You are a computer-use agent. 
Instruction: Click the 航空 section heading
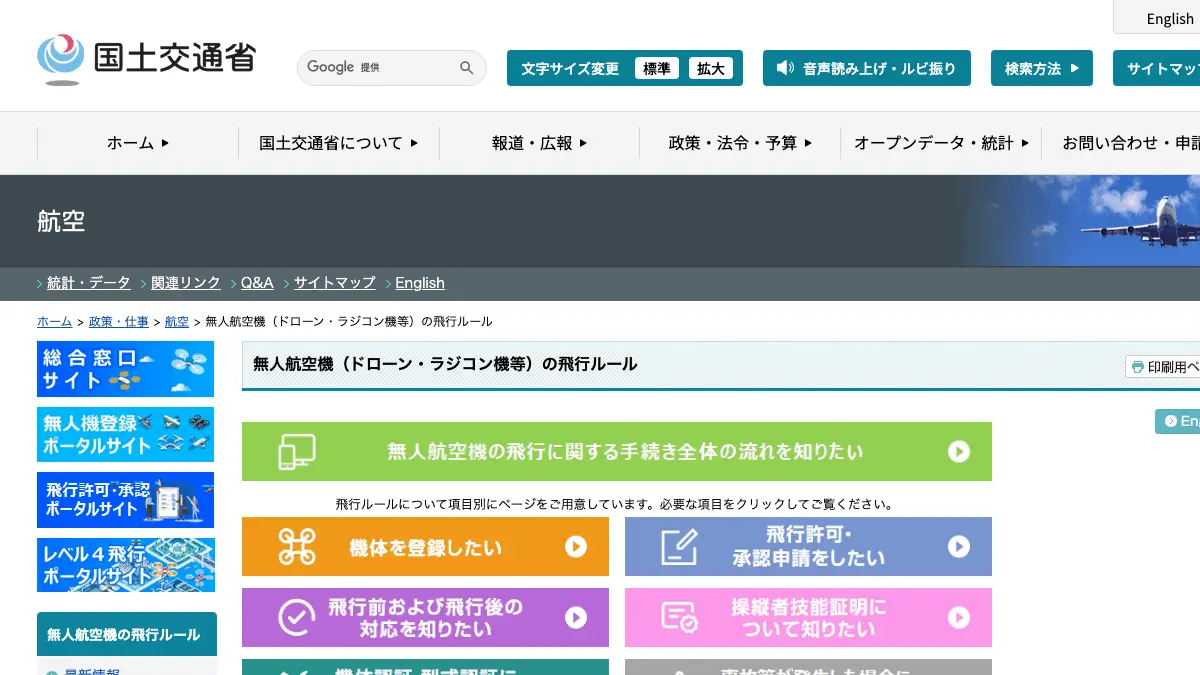[61, 221]
